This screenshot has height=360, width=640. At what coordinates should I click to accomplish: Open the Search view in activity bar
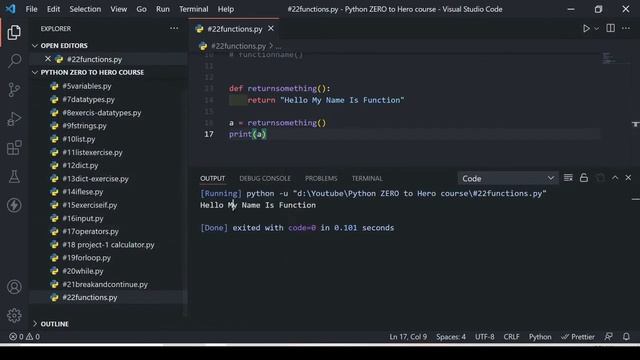[x=14, y=61]
